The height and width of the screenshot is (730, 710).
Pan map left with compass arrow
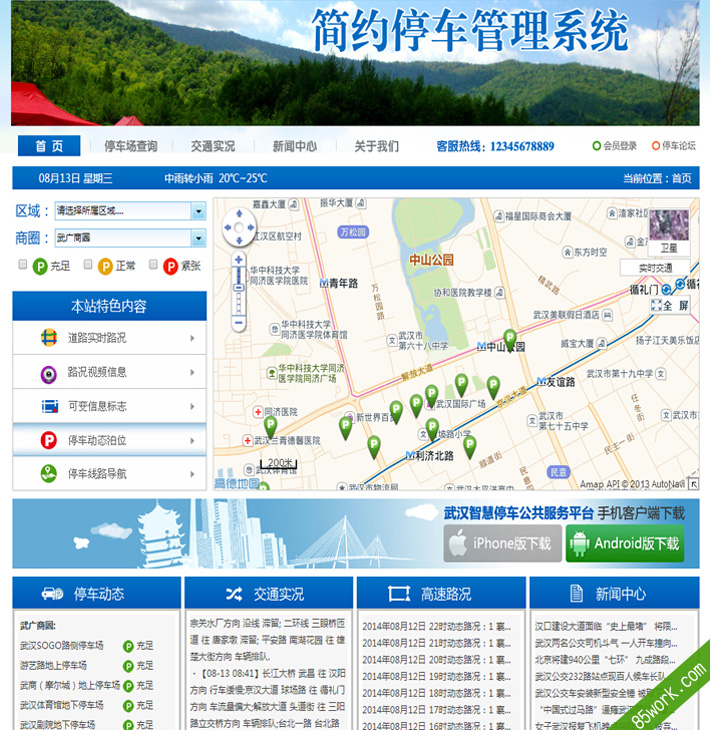pyautogui.click(x=227, y=228)
